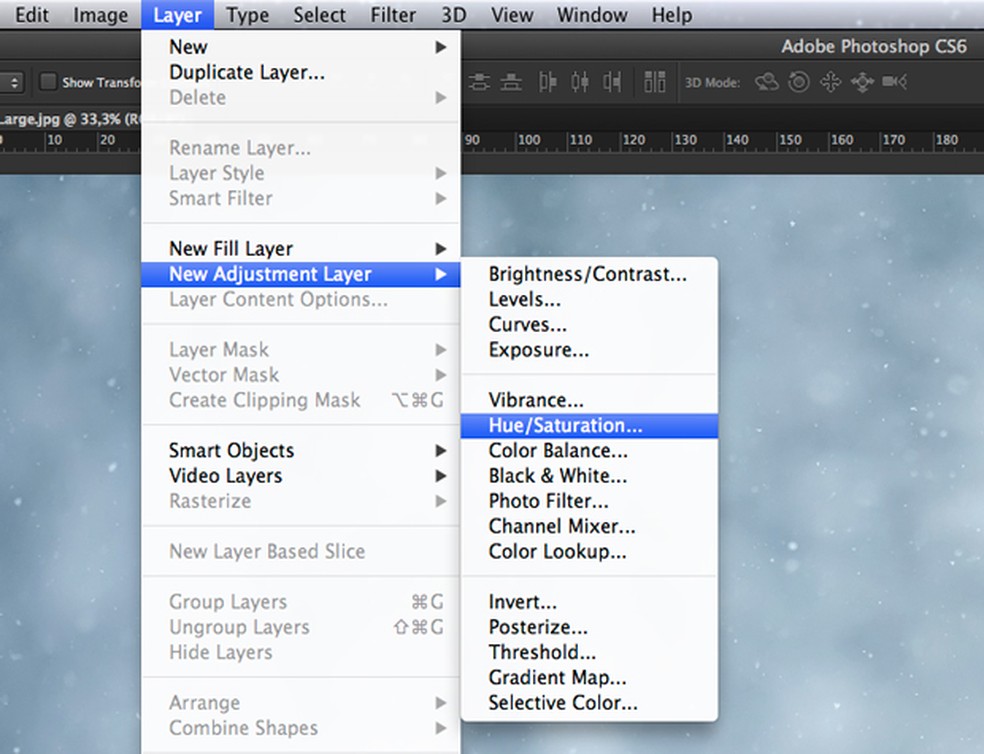Choose New Adjustment Layer menu item

(x=301, y=274)
